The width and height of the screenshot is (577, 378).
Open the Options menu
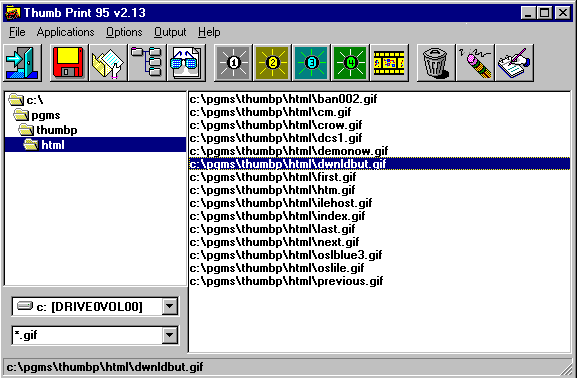click(124, 32)
